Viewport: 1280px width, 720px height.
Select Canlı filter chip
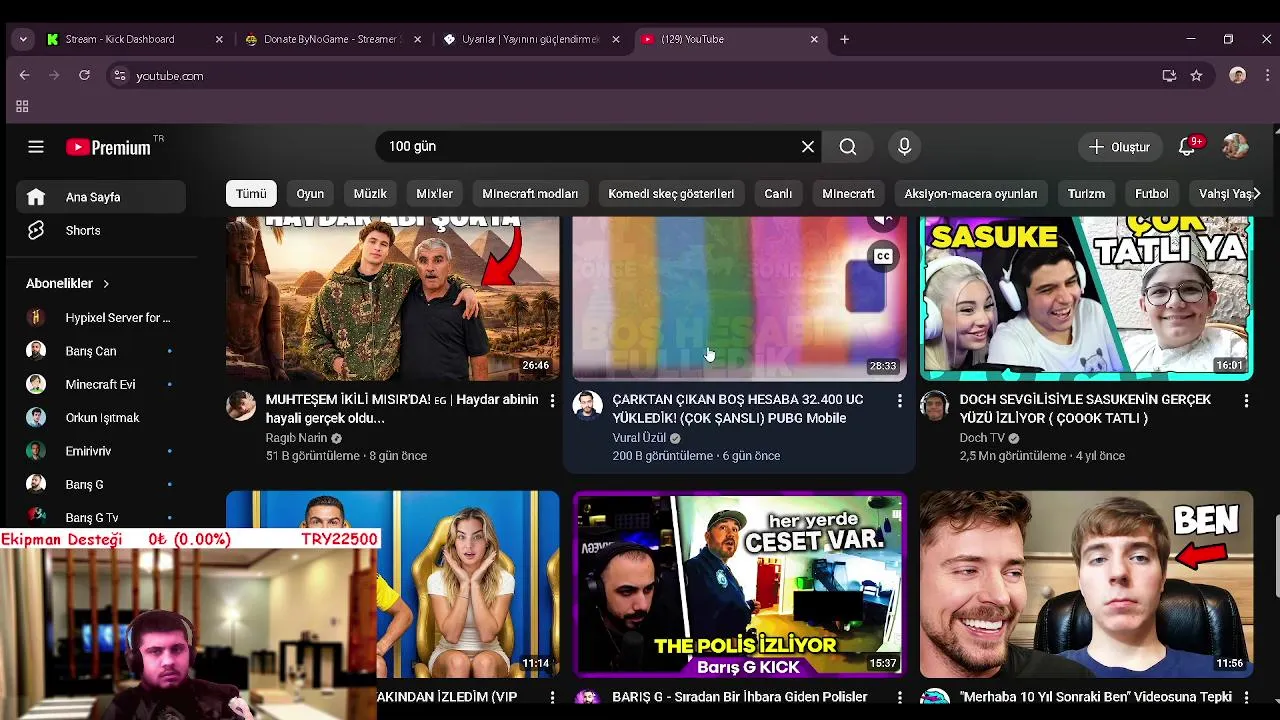pos(778,193)
